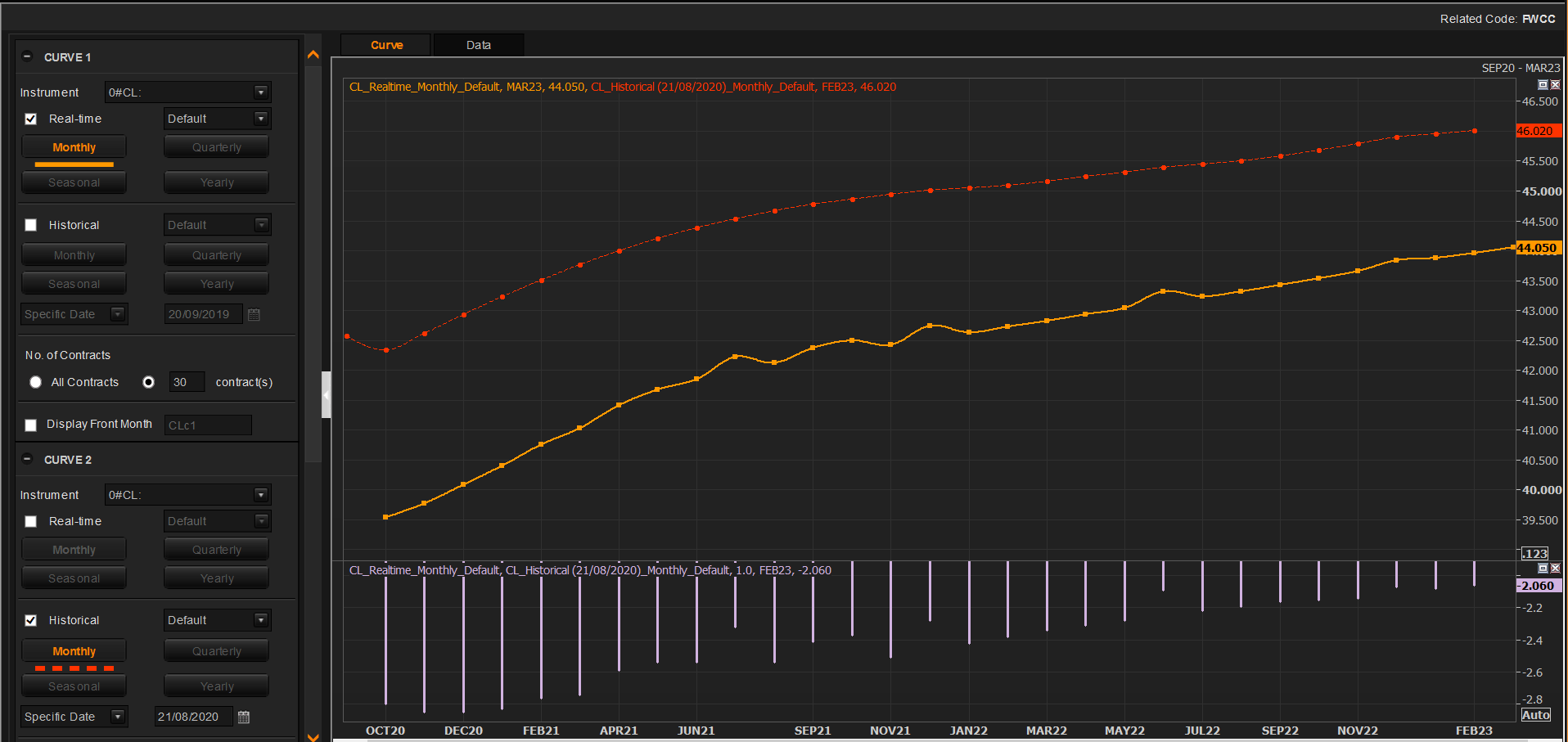Maximize the main price chart pane
Viewport: 1568px width, 742px height.
click(1543, 85)
